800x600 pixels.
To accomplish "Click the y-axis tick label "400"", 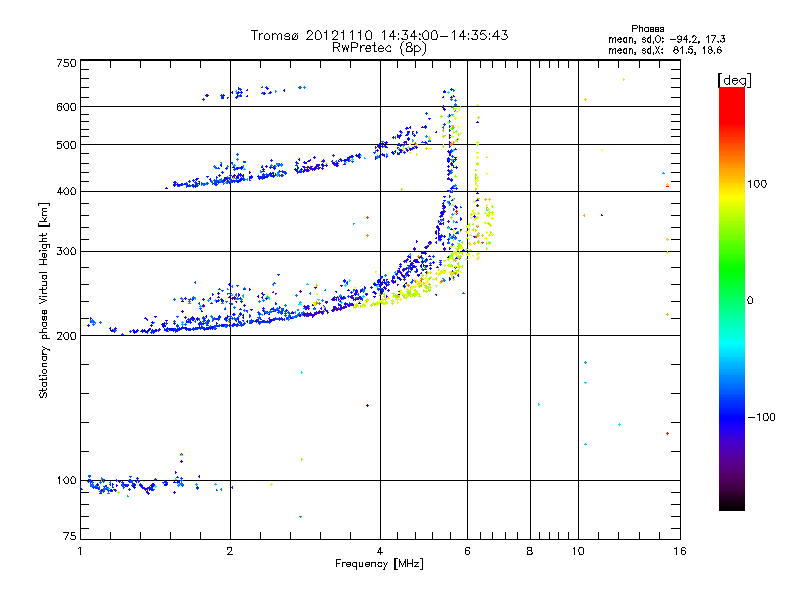I will tap(66, 191).
